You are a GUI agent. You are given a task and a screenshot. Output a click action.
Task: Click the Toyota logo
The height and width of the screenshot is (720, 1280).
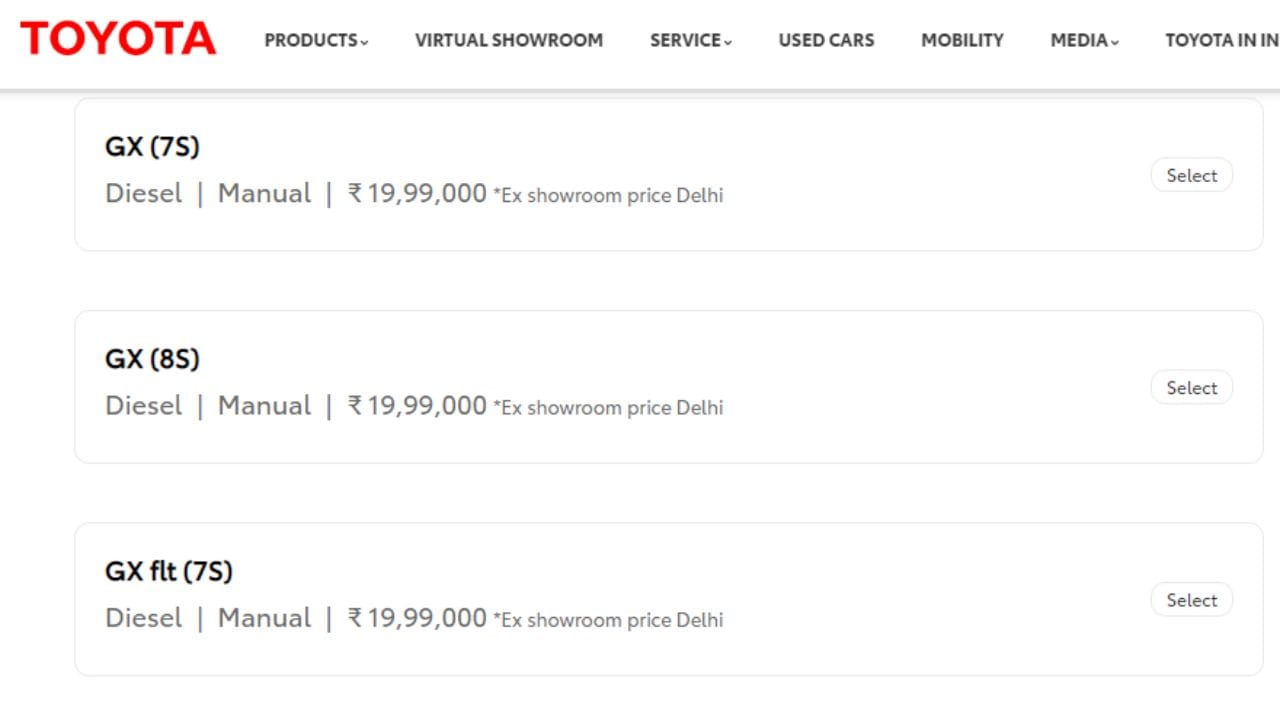click(x=118, y=39)
